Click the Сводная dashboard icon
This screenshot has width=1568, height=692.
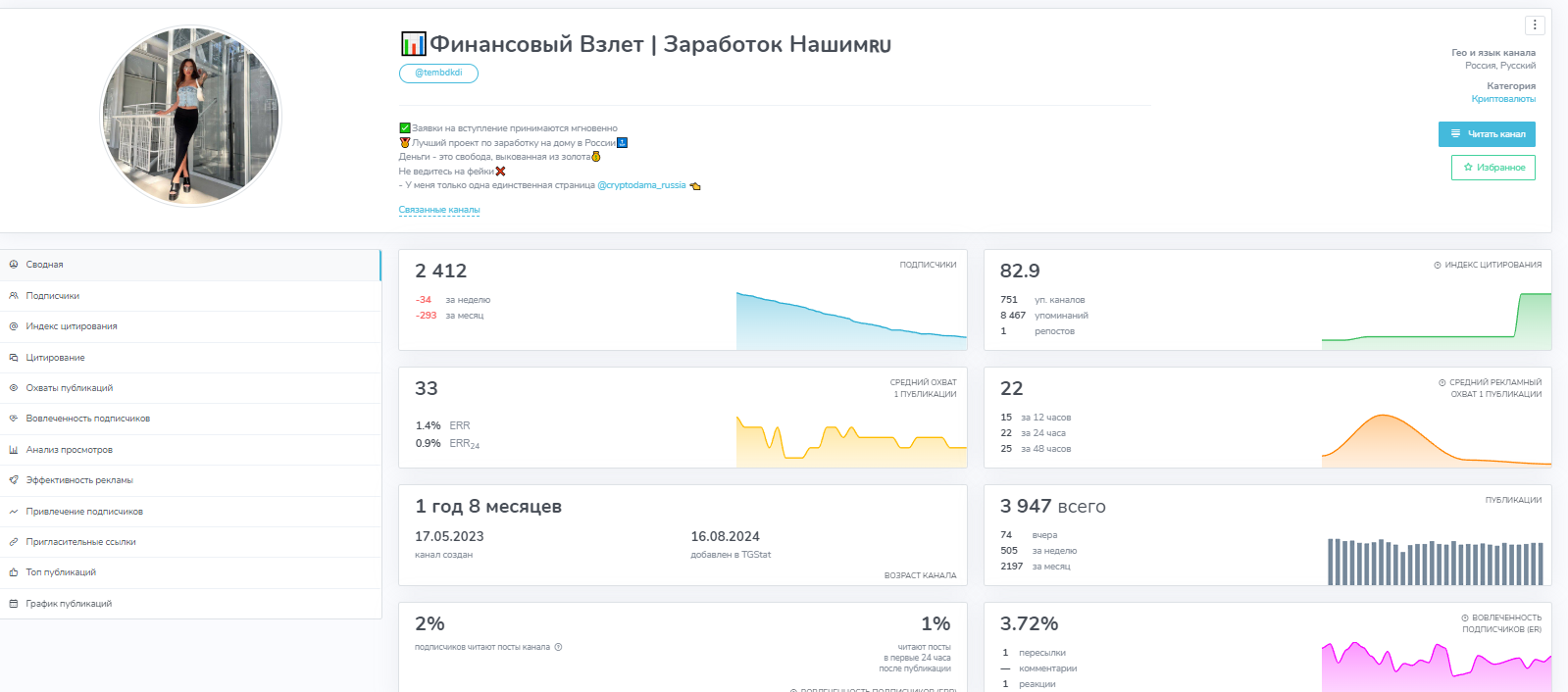coord(14,265)
